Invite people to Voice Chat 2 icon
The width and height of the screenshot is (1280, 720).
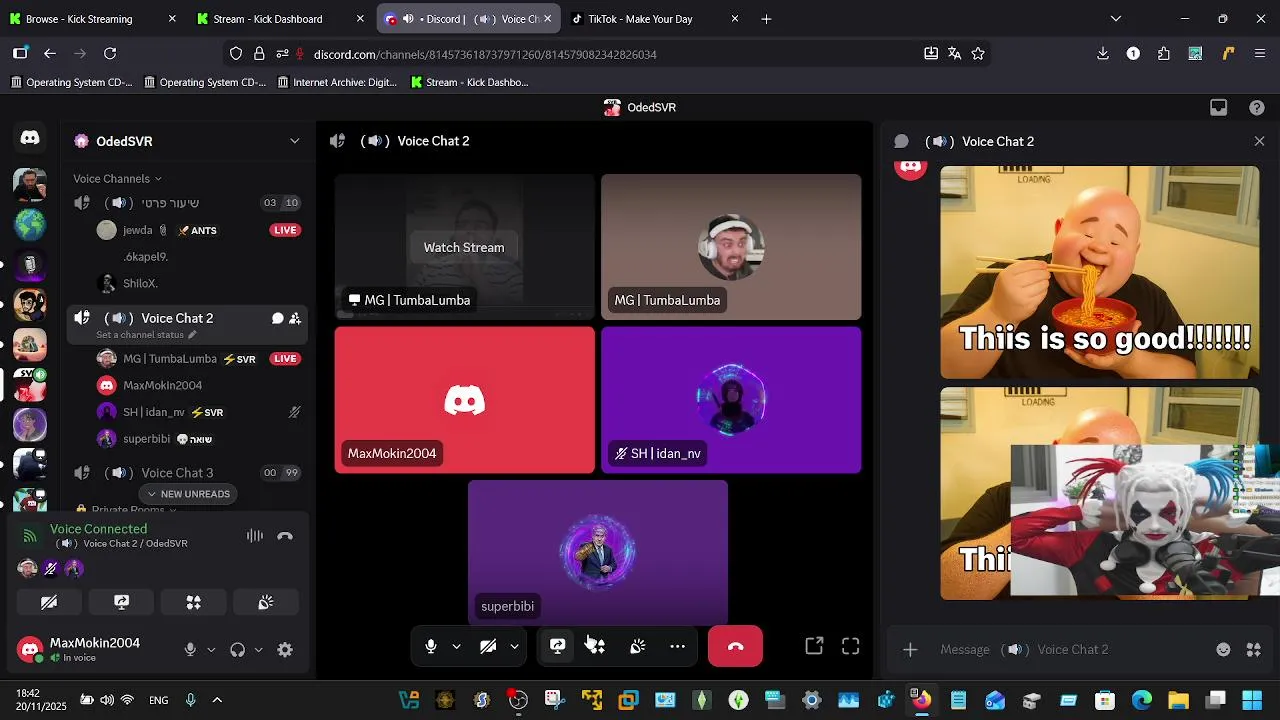coord(295,318)
